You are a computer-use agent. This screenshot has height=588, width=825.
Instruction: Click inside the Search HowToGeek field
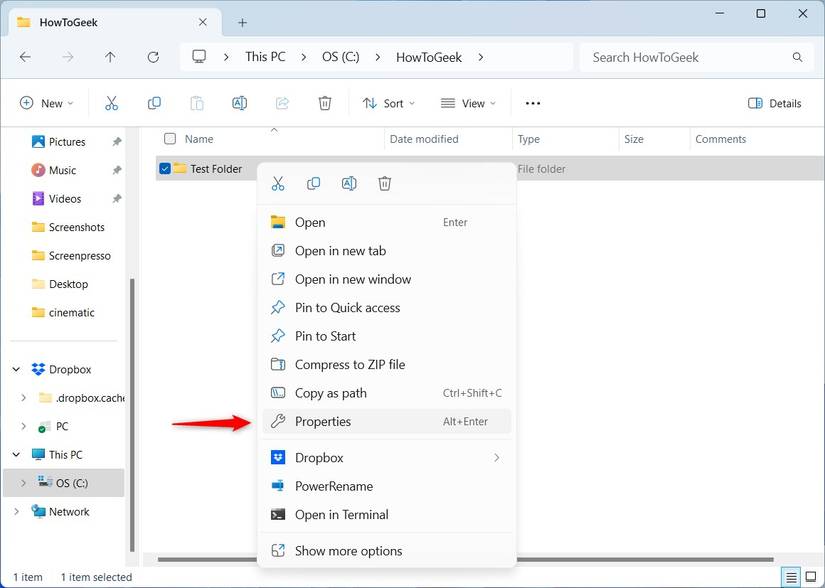690,57
